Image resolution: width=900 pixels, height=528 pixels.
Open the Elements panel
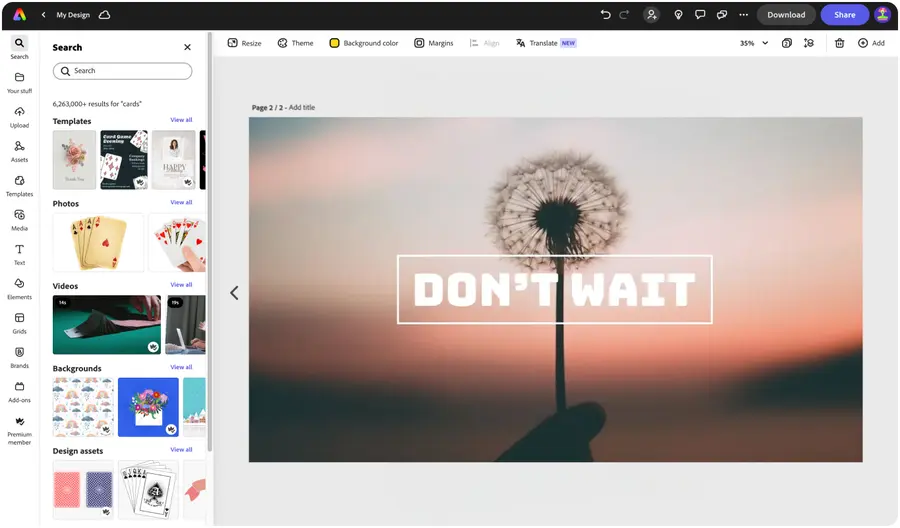click(19, 288)
